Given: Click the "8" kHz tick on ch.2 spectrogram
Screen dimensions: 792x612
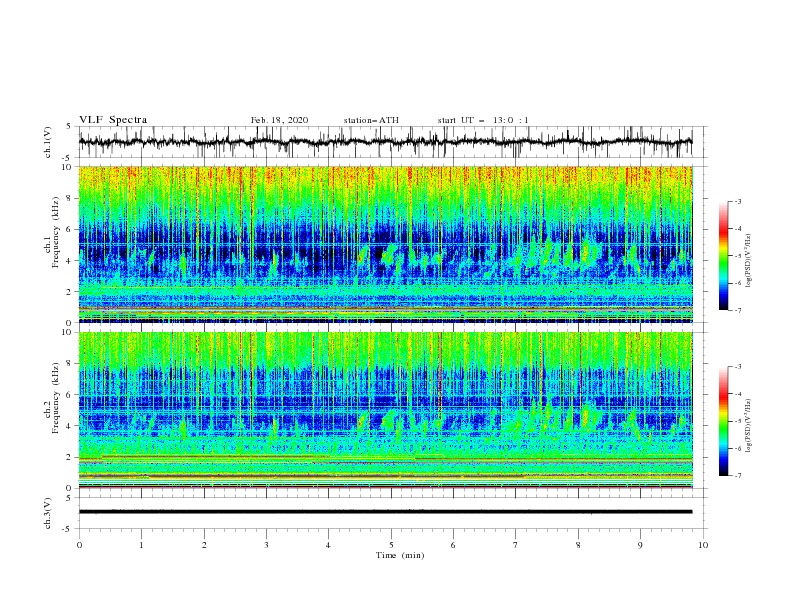Looking at the screenshot, I should click(70, 364).
